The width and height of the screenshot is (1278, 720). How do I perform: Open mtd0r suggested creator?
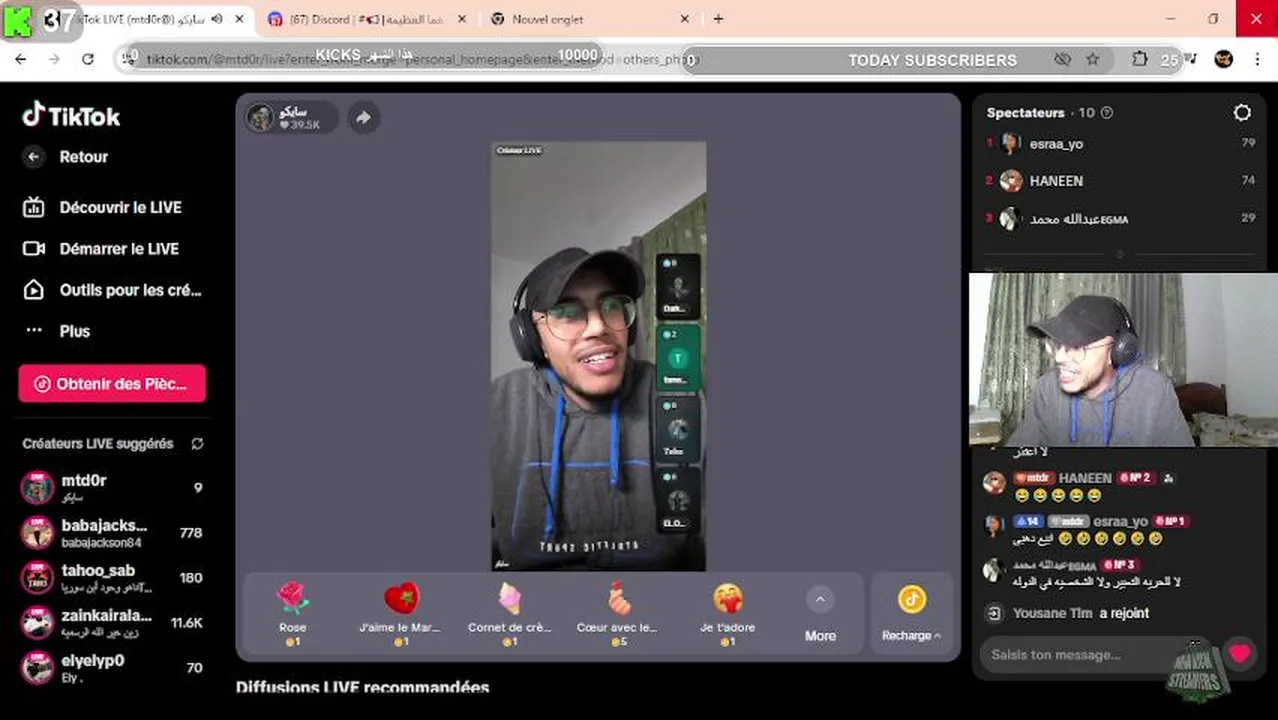(x=112, y=487)
